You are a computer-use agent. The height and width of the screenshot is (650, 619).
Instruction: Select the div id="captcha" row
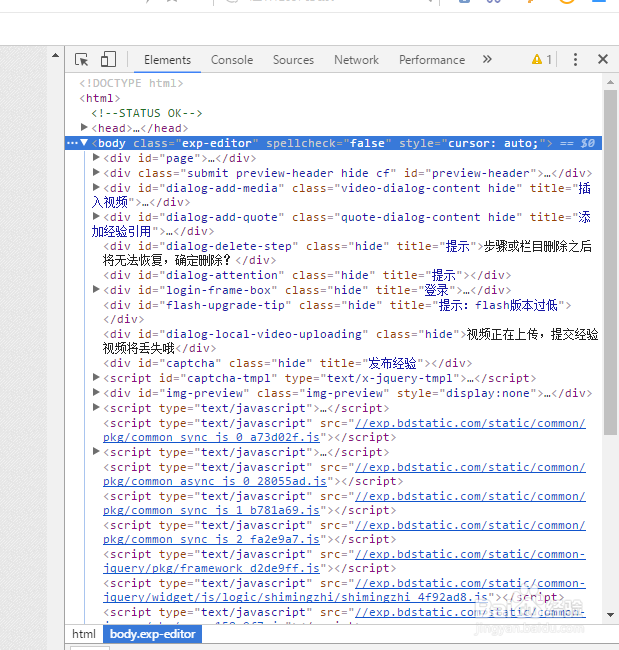pos(287,364)
